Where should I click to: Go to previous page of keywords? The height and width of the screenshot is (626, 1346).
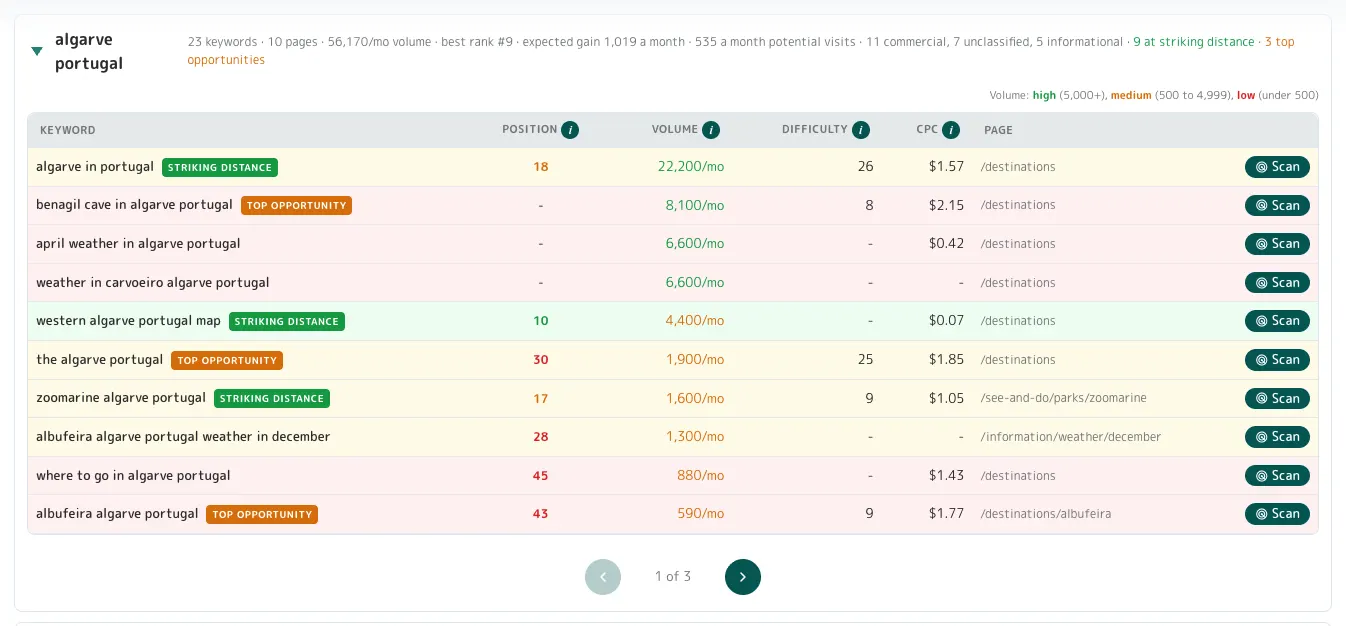[x=603, y=577]
